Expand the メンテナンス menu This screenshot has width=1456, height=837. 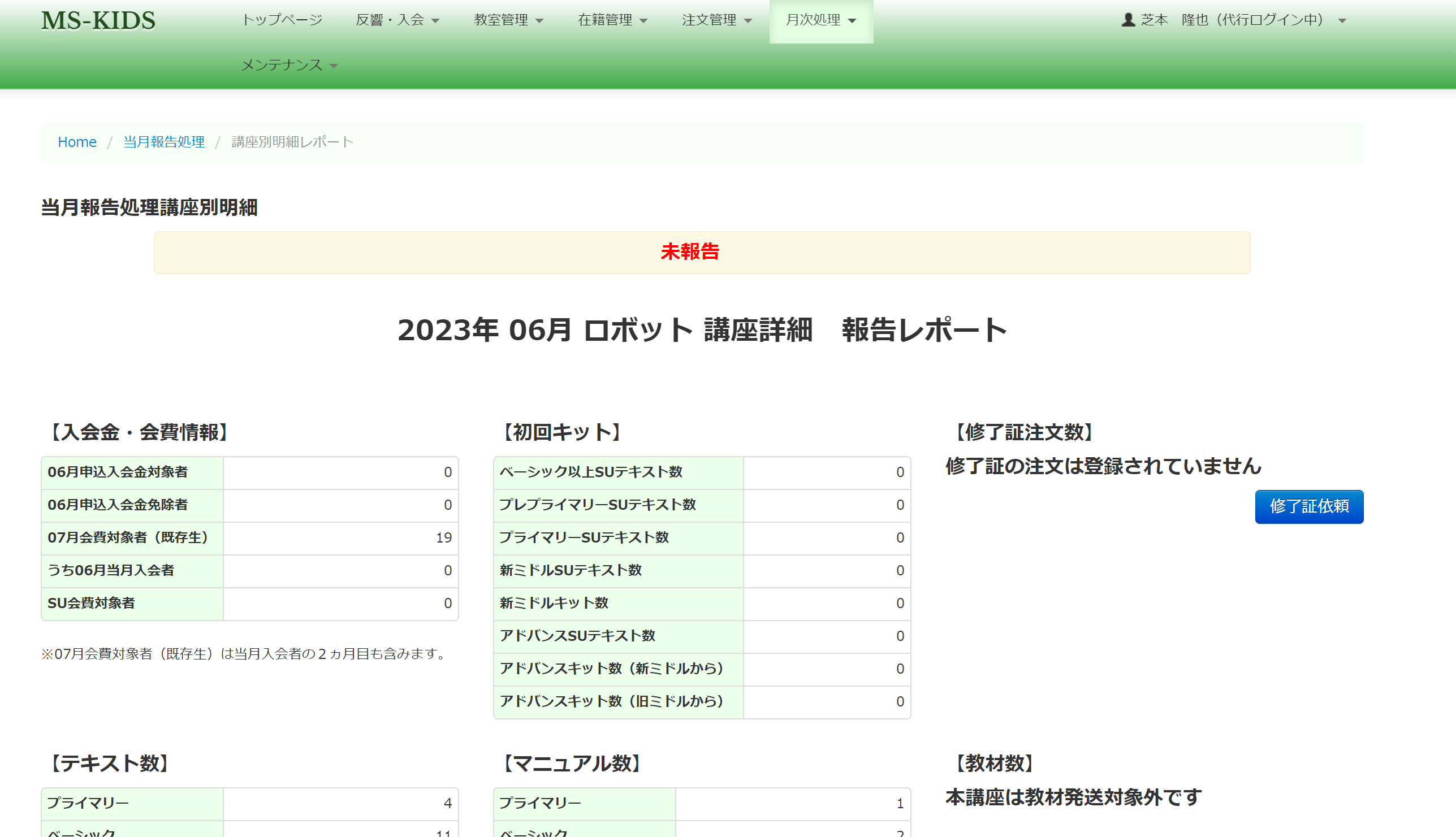tap(289, 65)
